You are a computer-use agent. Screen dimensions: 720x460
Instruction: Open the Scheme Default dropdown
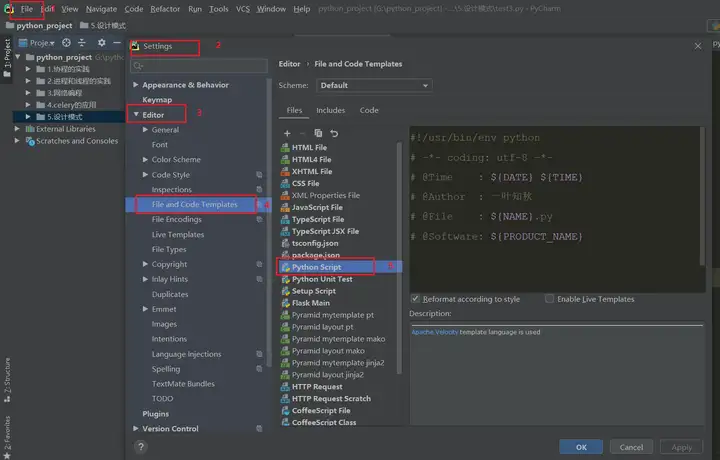click(374, 85)
